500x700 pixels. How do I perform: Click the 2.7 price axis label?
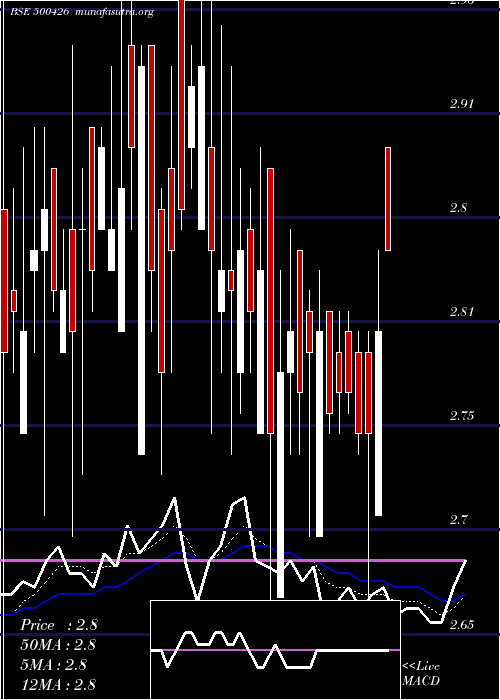[x=458, y=520]
